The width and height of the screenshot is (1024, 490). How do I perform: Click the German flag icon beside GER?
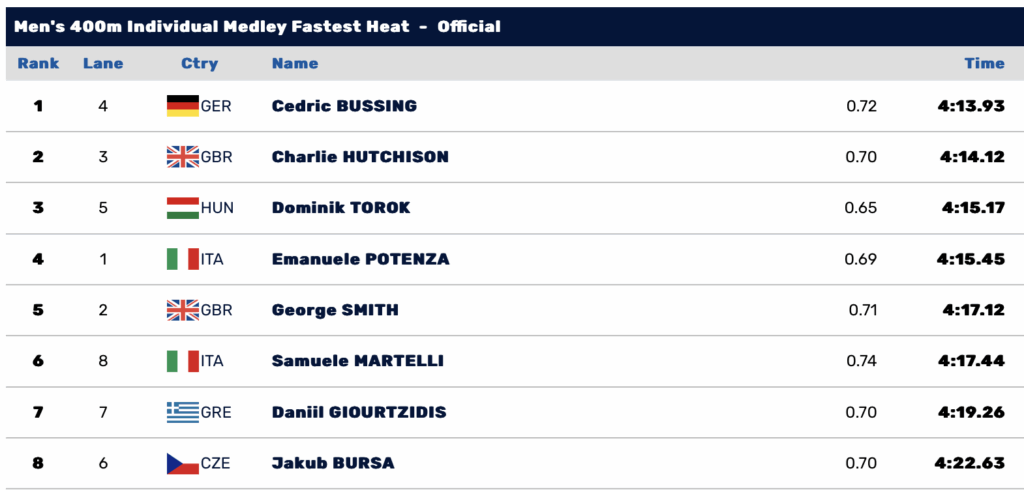(183, 105)
